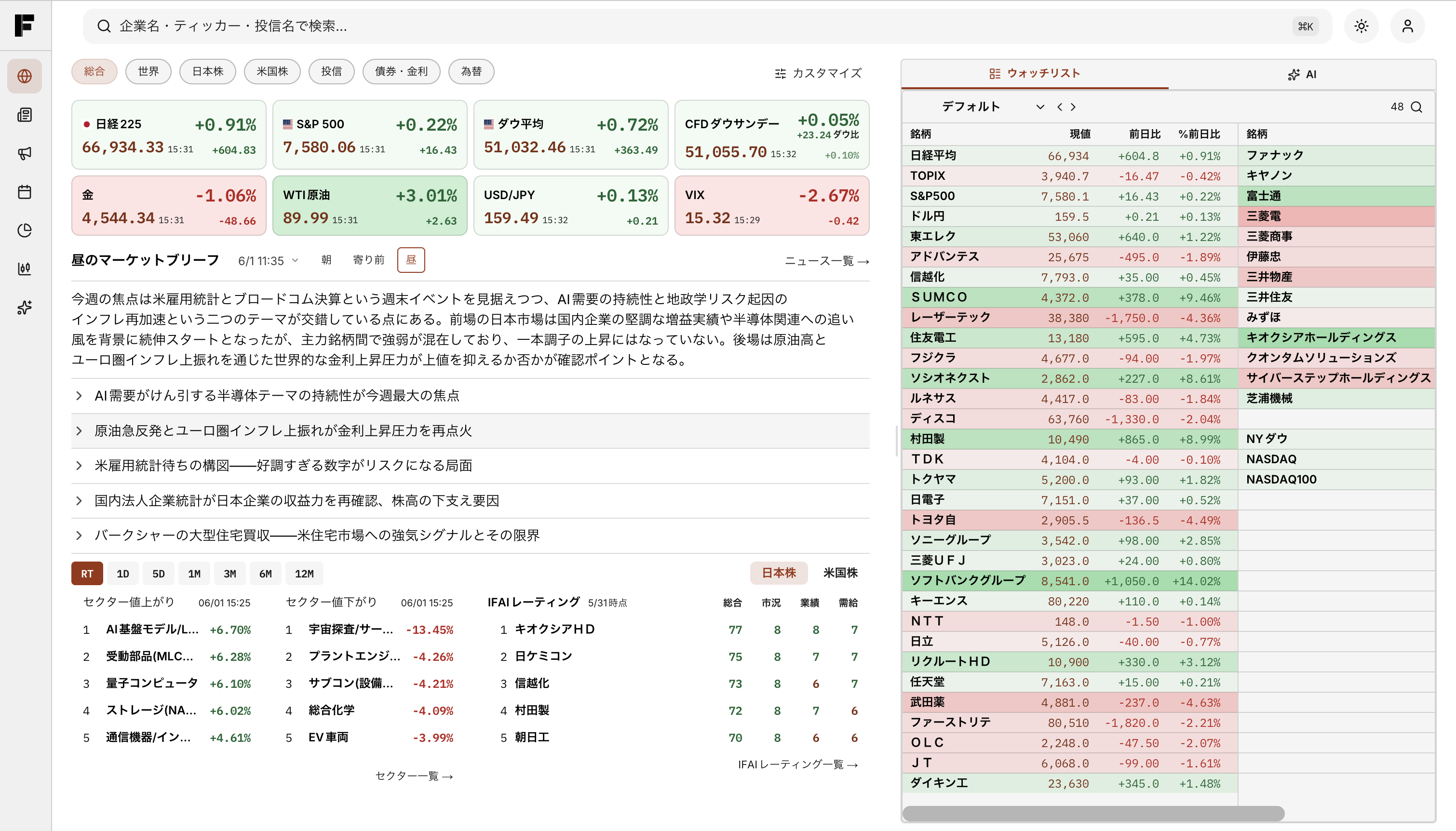Go to previous watchlist with left chevron
This screenshot has width=1456, height=831.
coord(1059,107)
